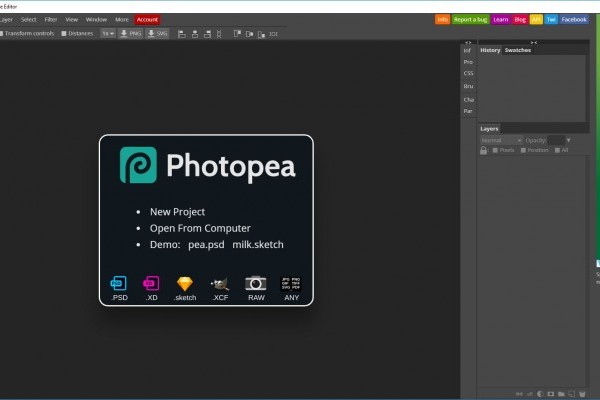Click the layer Opacity value field
Screen dimensions: 600x400
tap(556, 140)
